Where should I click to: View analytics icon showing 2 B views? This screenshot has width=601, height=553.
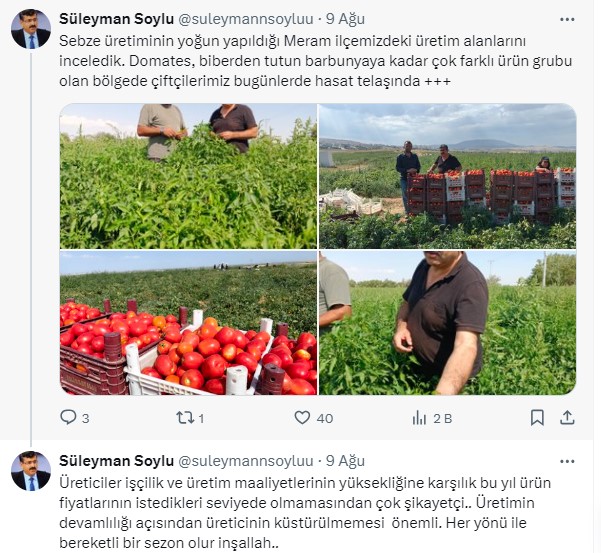419,418
